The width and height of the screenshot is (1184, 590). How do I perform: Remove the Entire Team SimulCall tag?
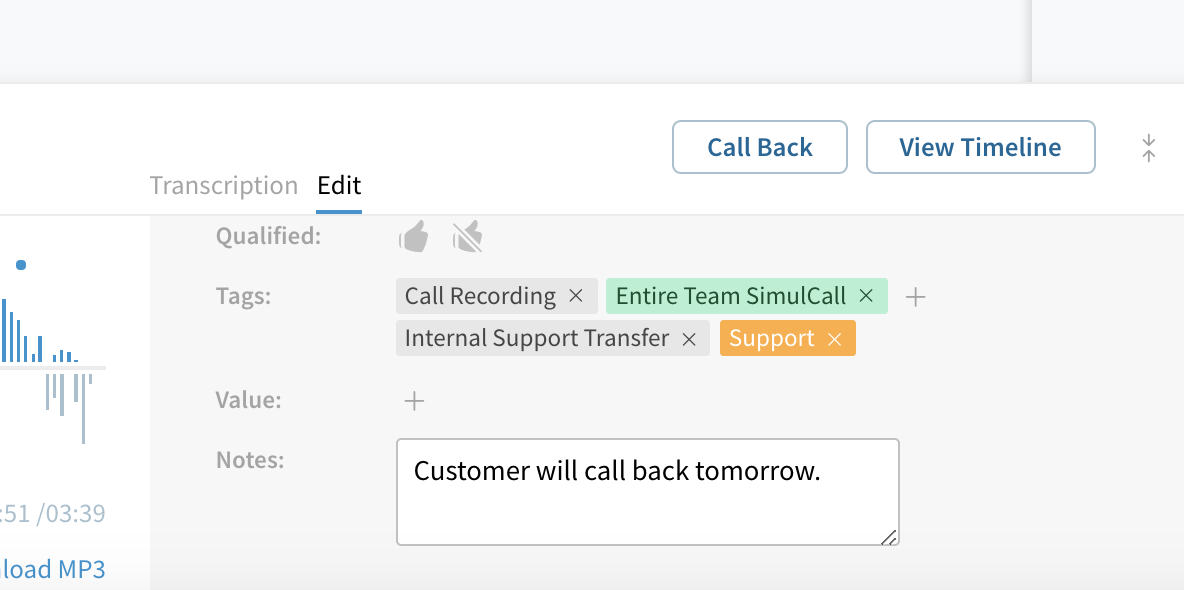(866, 296)
